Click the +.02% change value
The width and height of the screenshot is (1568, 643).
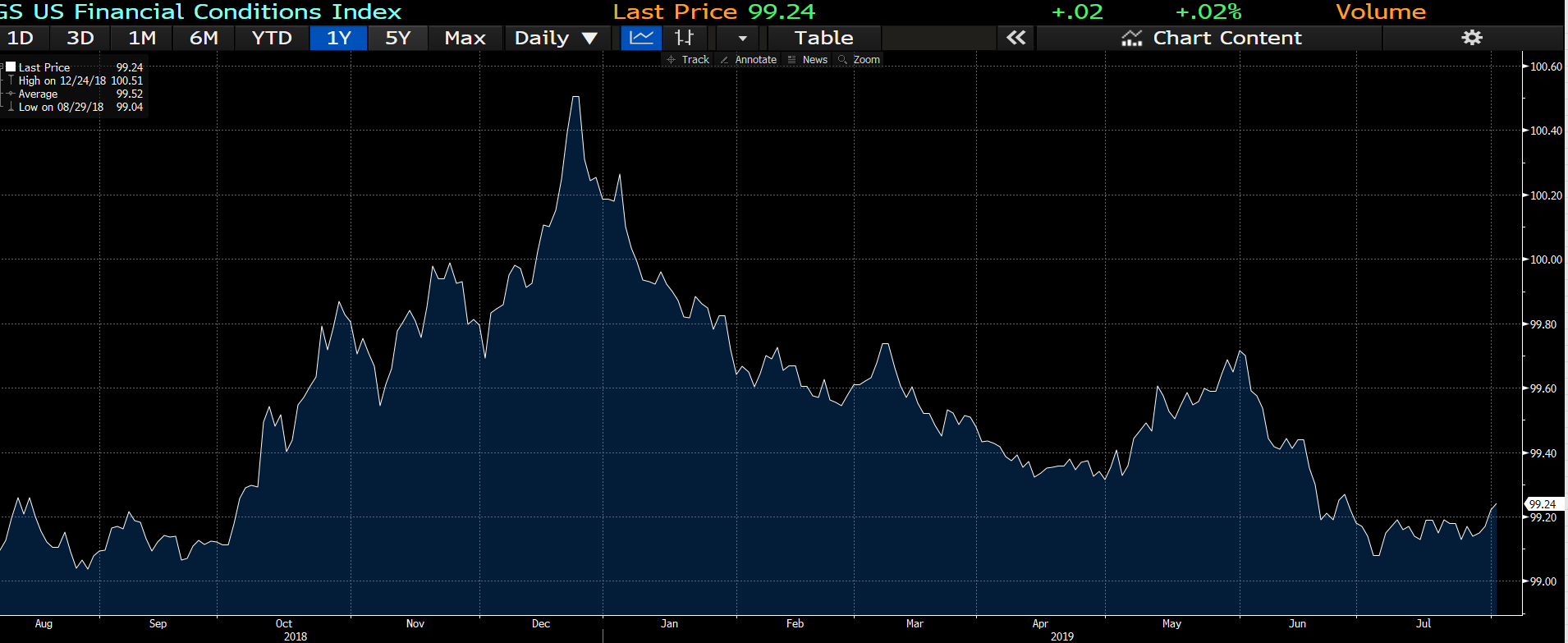tap(1208, 11)
